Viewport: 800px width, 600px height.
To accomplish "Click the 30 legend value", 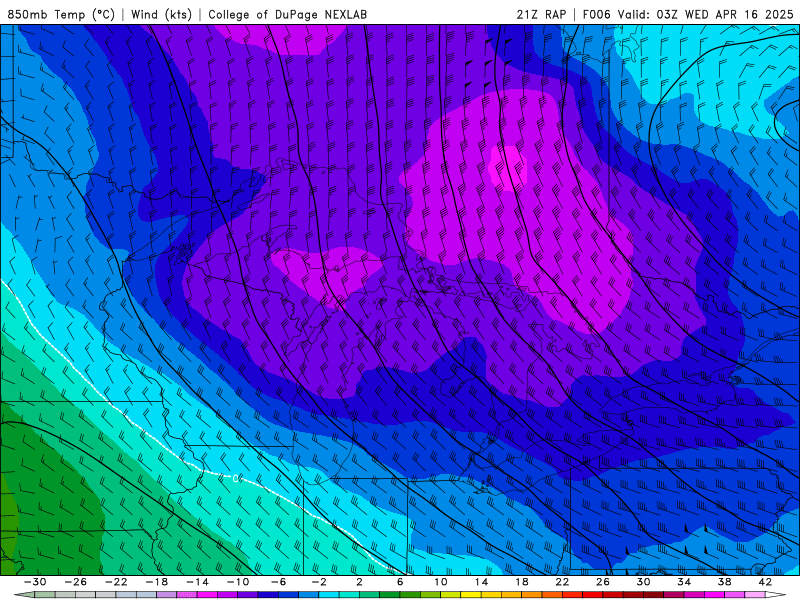I will click(643, 582).
